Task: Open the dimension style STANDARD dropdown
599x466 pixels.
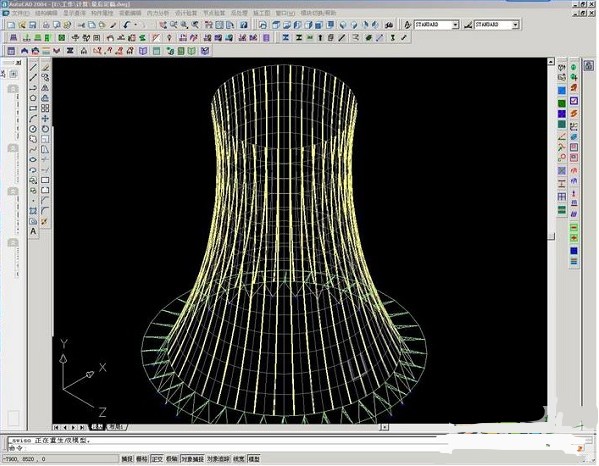Action: tap(515, 25)
